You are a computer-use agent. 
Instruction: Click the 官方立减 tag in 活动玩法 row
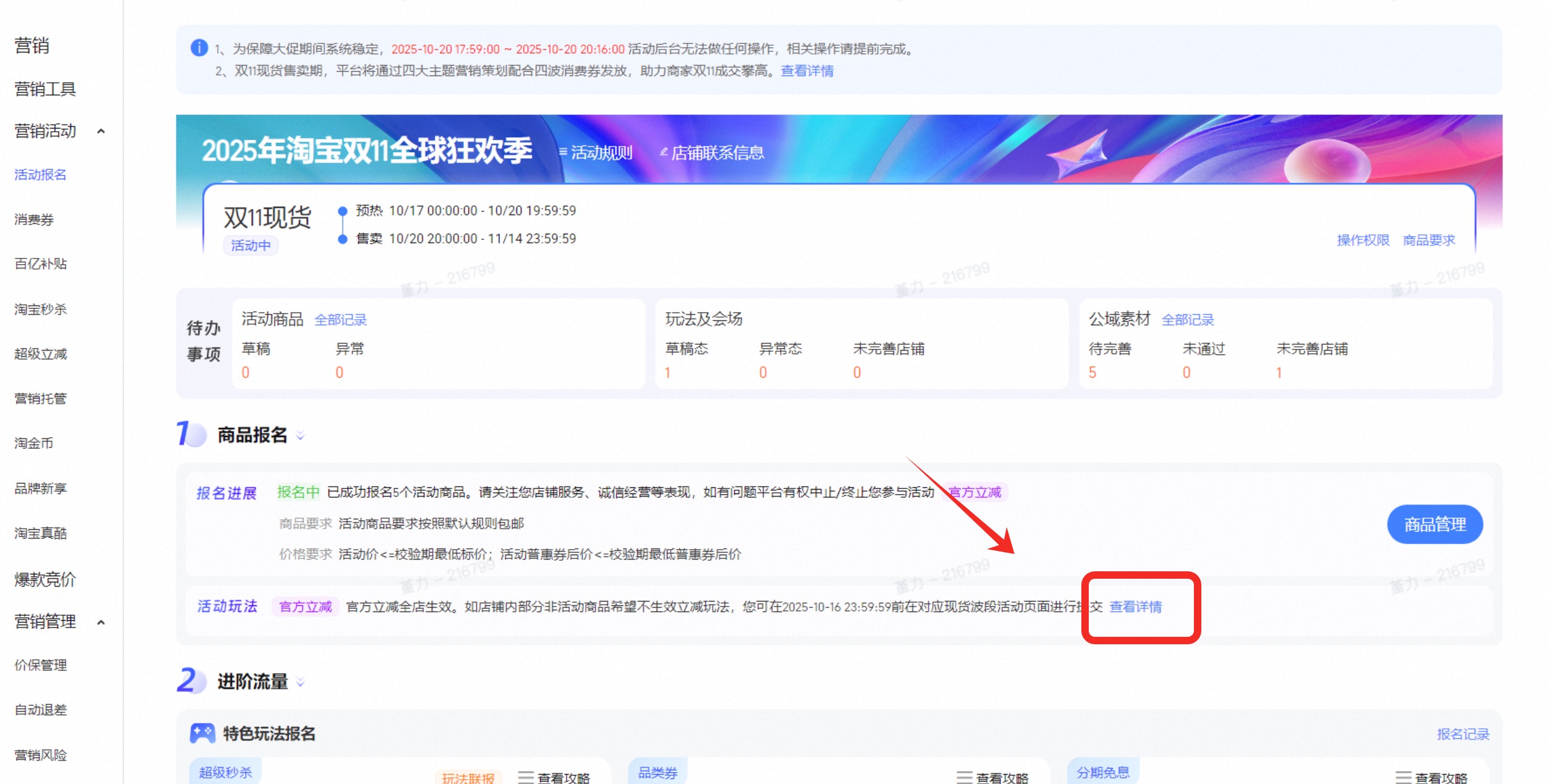[x=306, y=607]
